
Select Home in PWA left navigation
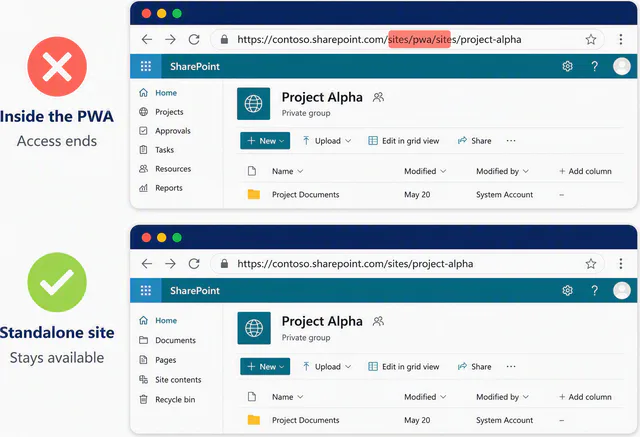tap(158, 93)
